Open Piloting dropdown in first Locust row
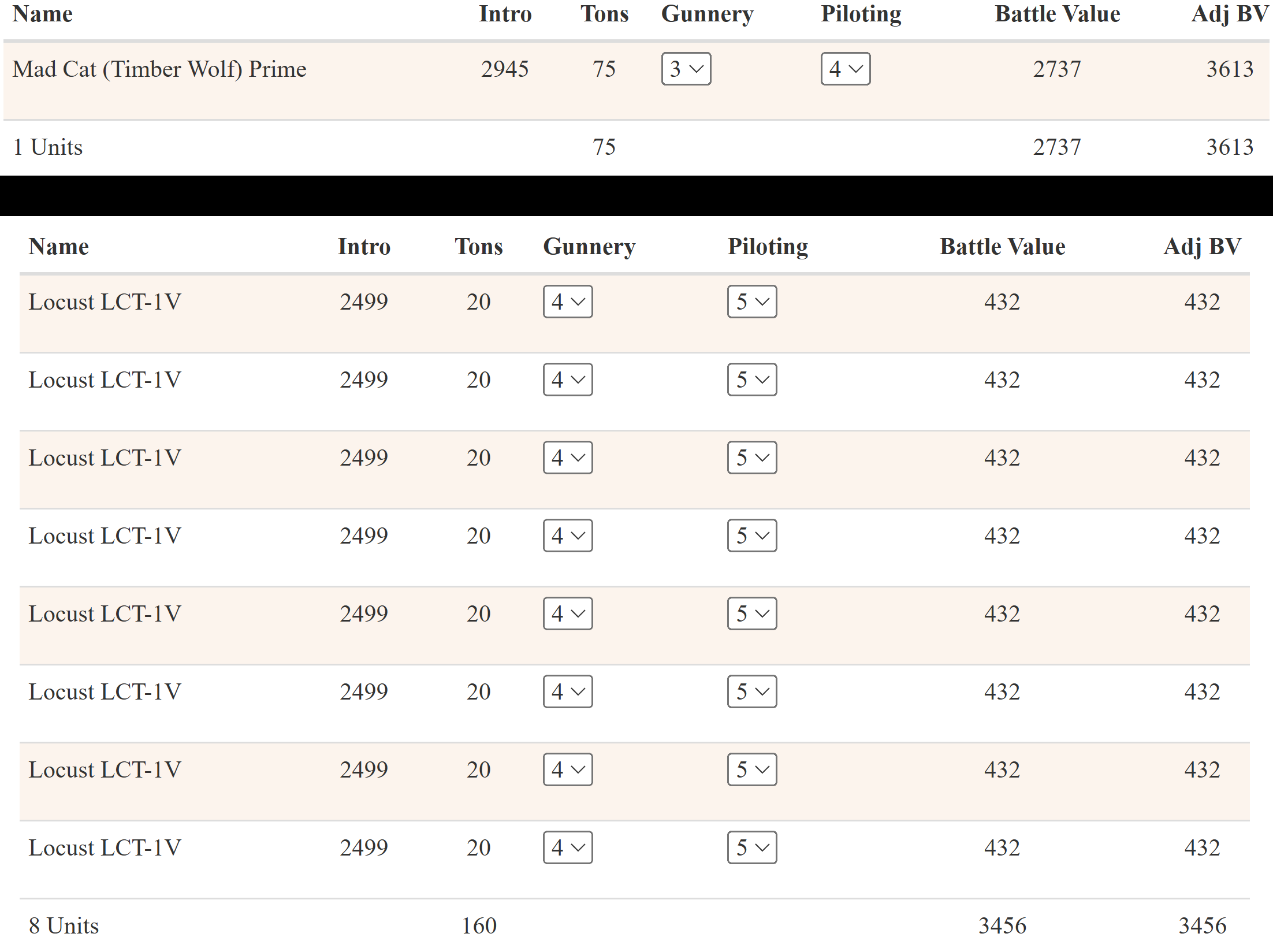1273x952 pixels. tap(752, 302)
